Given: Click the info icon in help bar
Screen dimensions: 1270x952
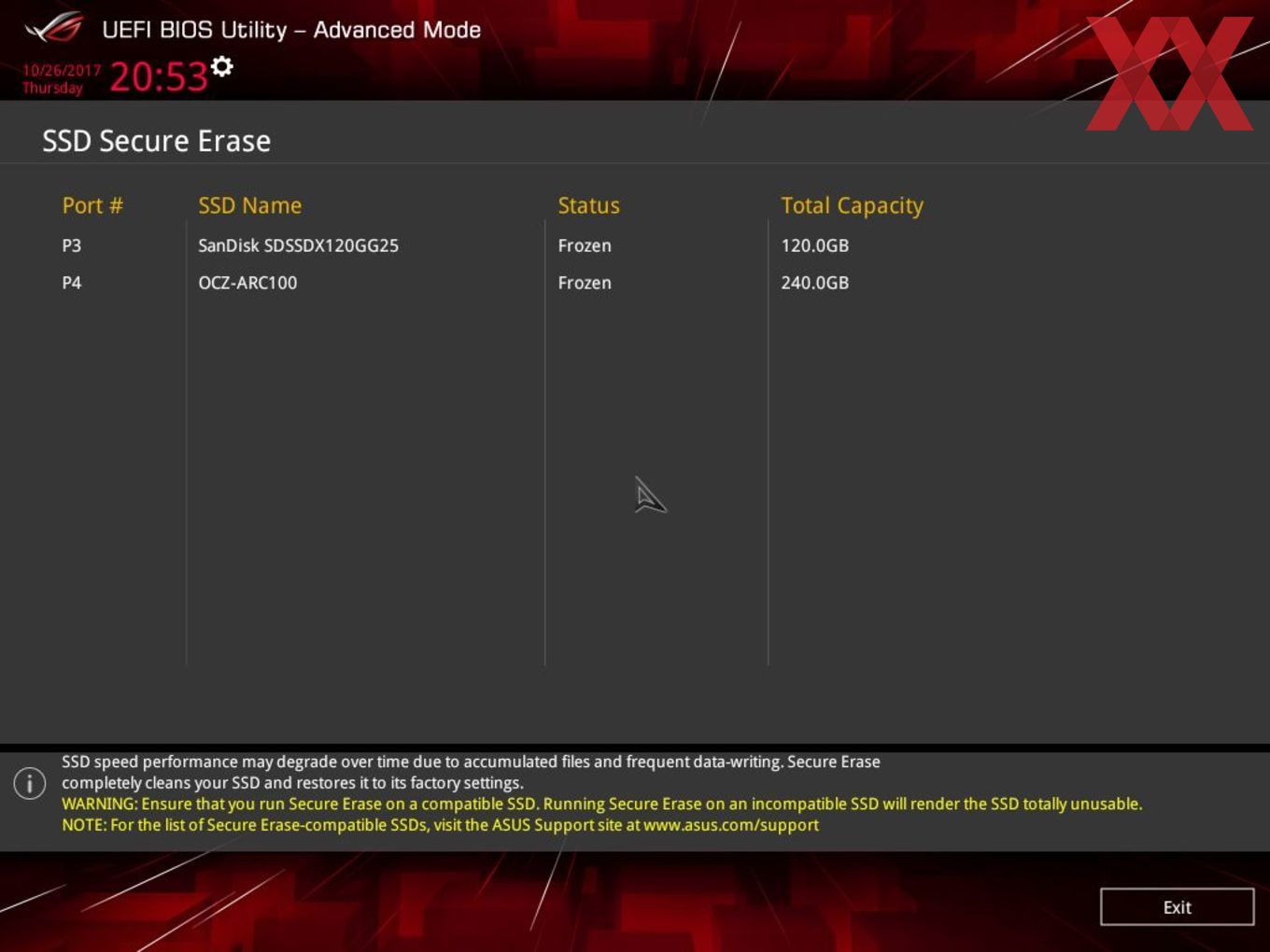Looking at the screenshot, I should [x=30, y=783].
